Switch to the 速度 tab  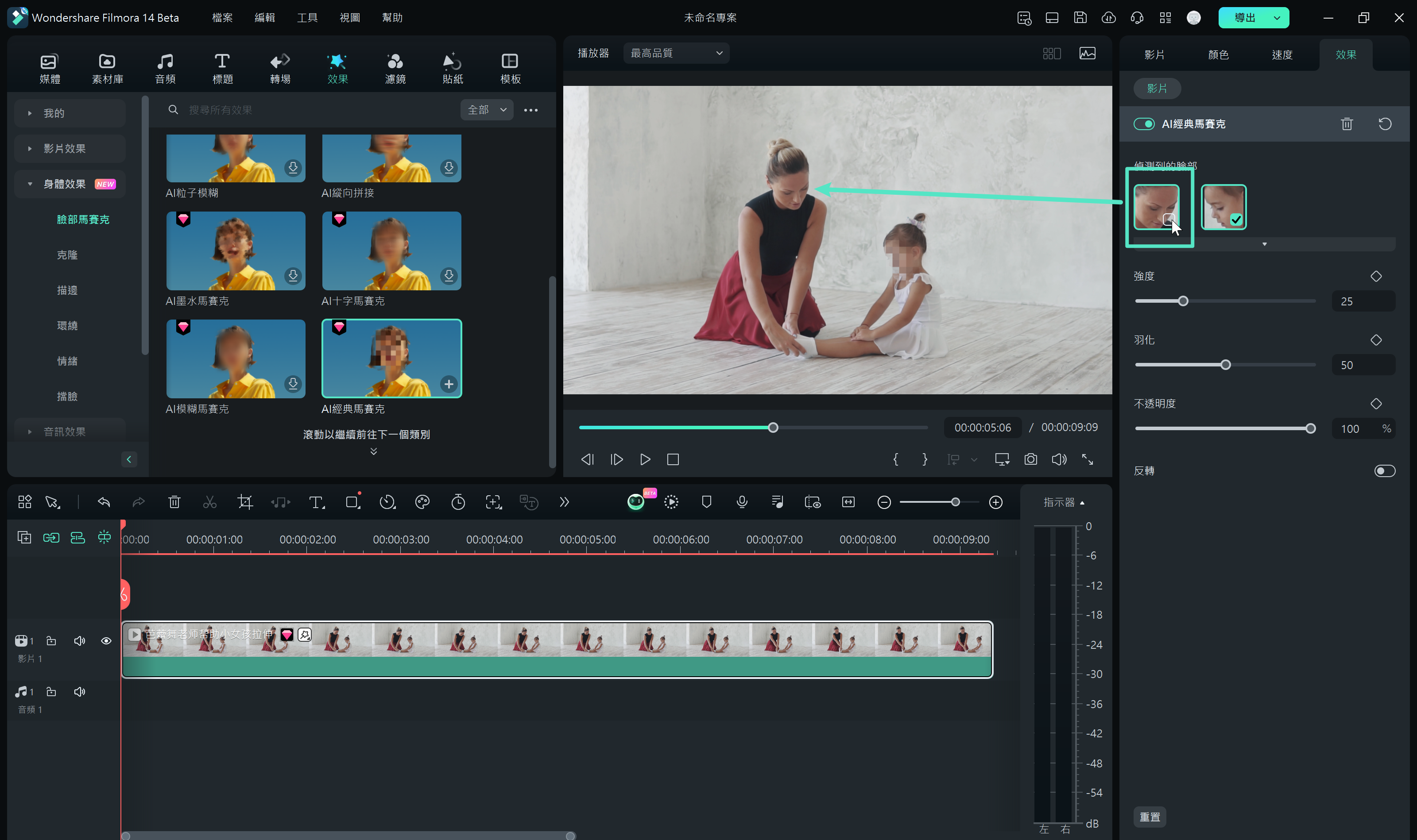coord(1281,55)
